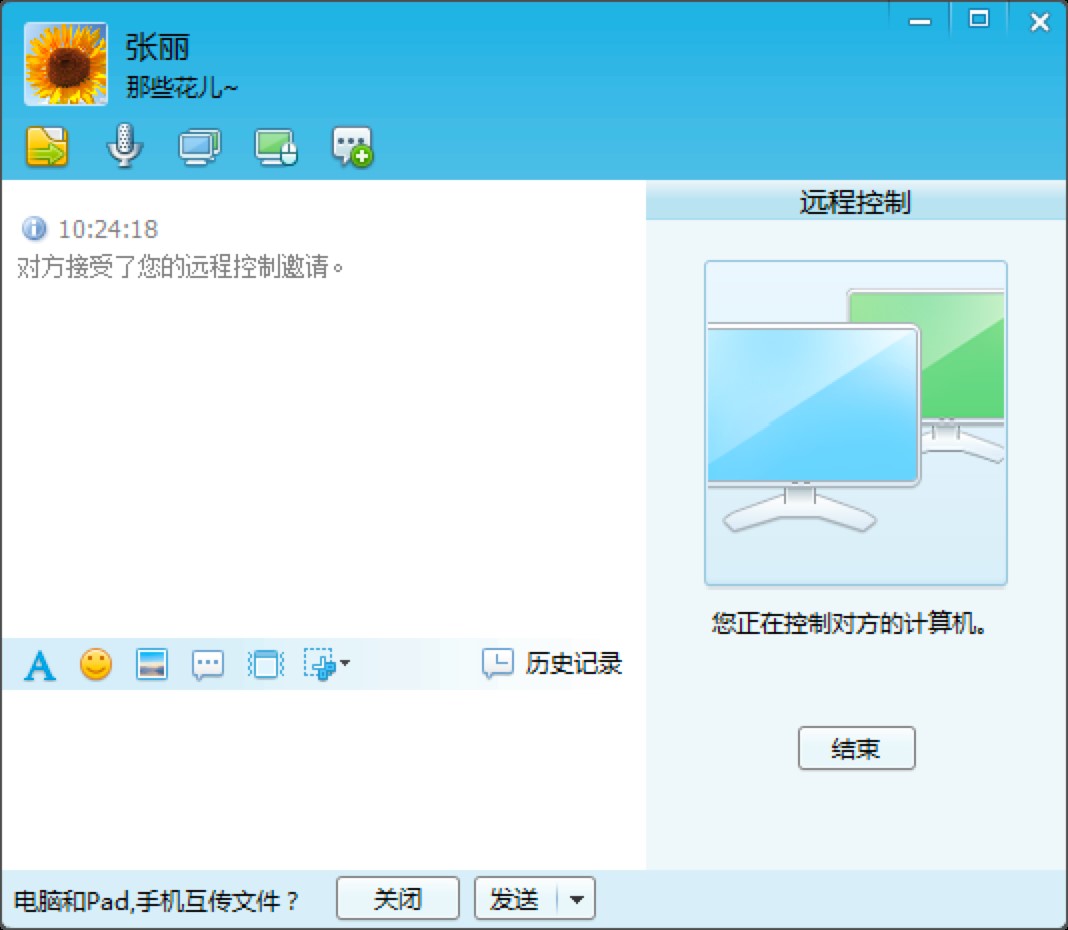Open the 发送 send options dropdown
This screenshot has height=930, width=1068.
pos(576,897)
